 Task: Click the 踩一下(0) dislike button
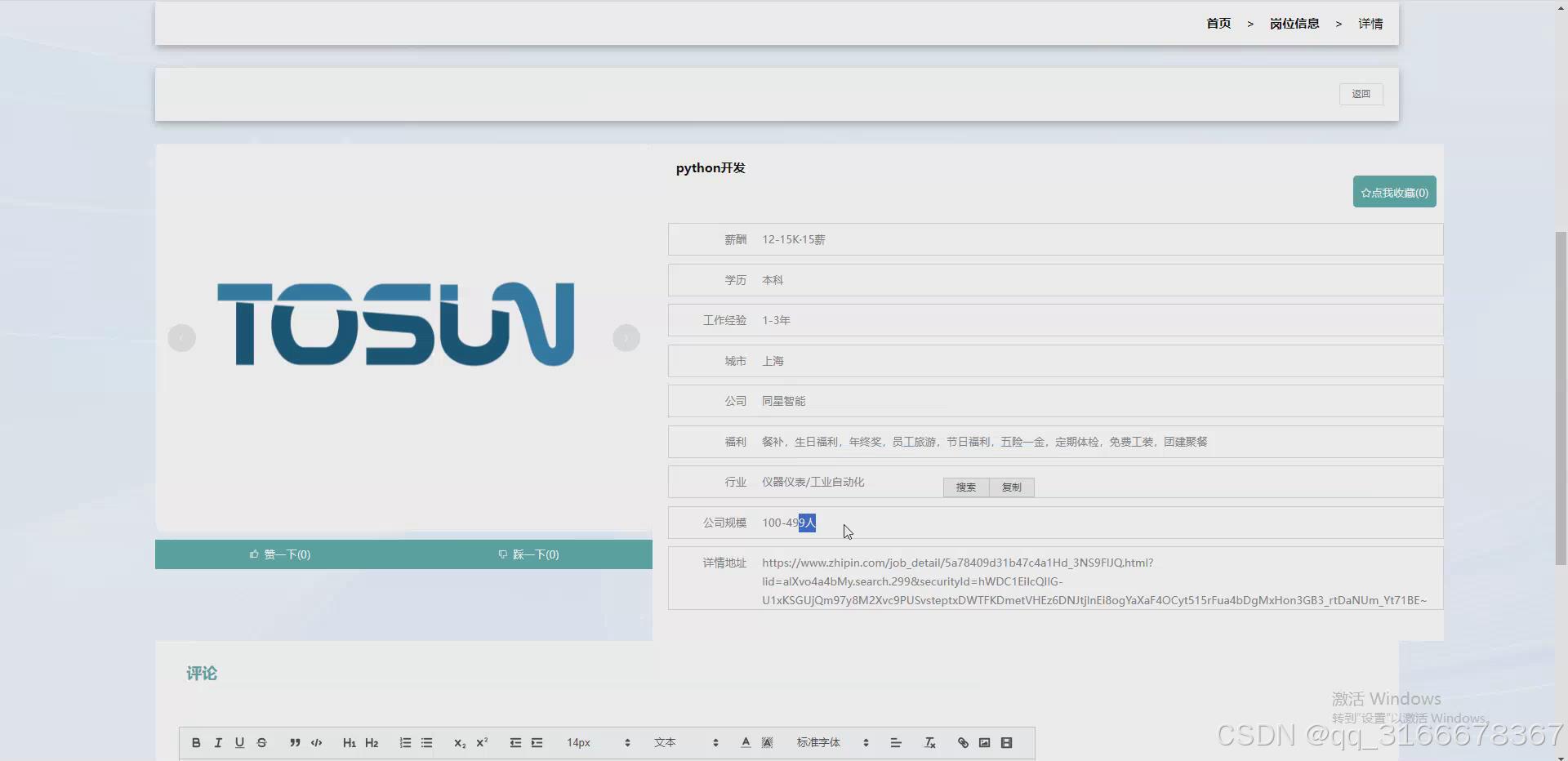coord(529,554)
